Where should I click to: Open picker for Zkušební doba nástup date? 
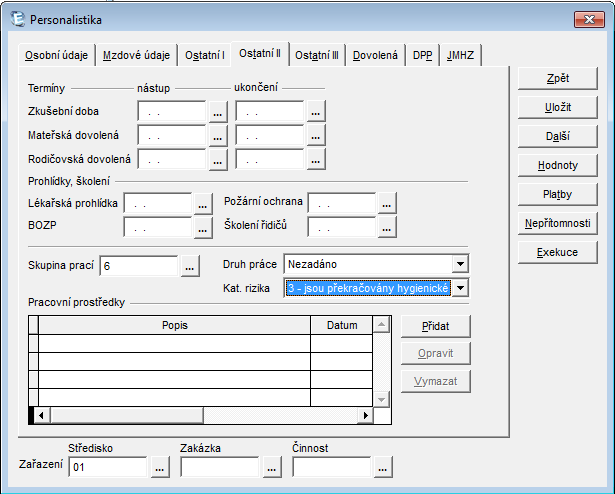click(217, 112)
